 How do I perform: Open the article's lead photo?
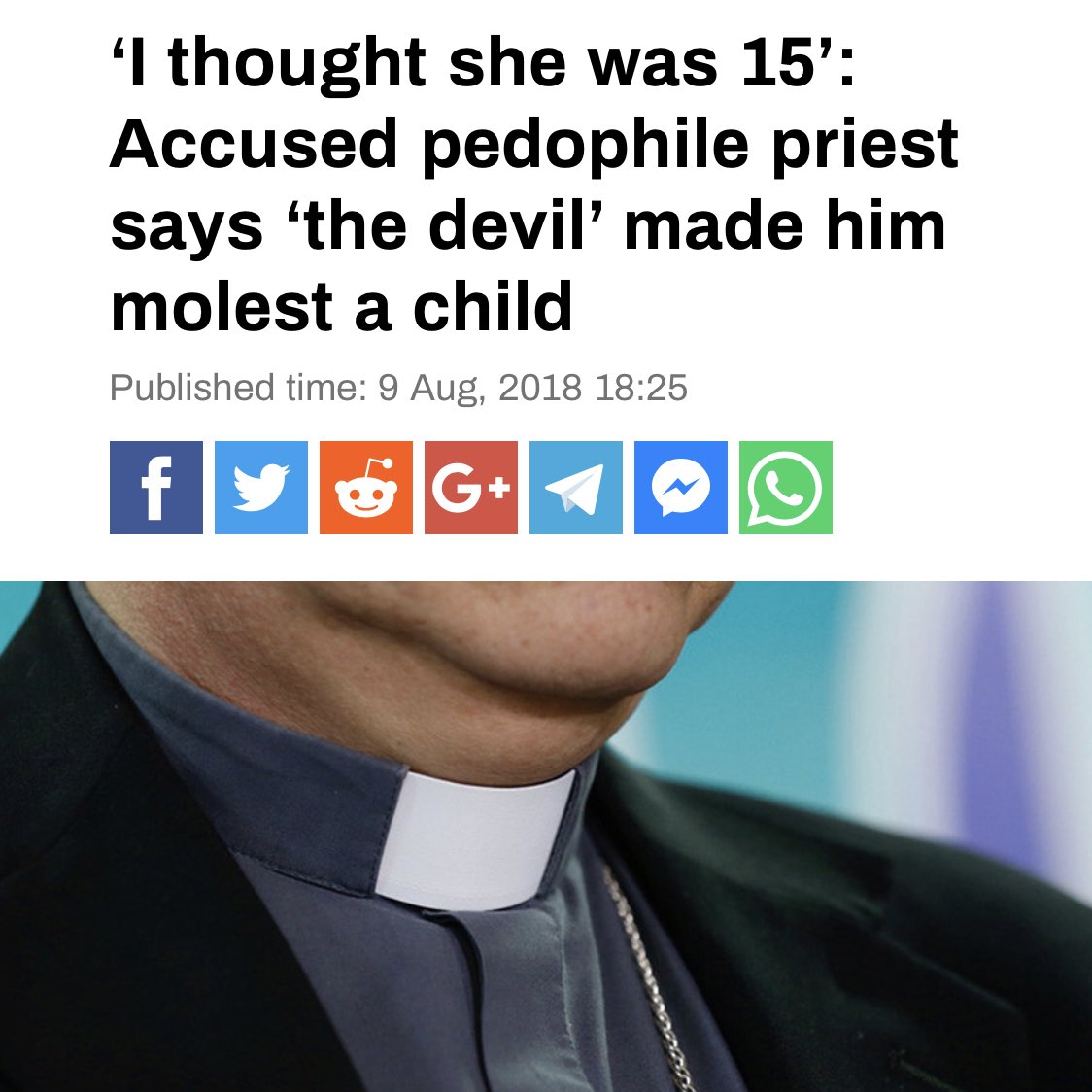(x=546, y=836)
